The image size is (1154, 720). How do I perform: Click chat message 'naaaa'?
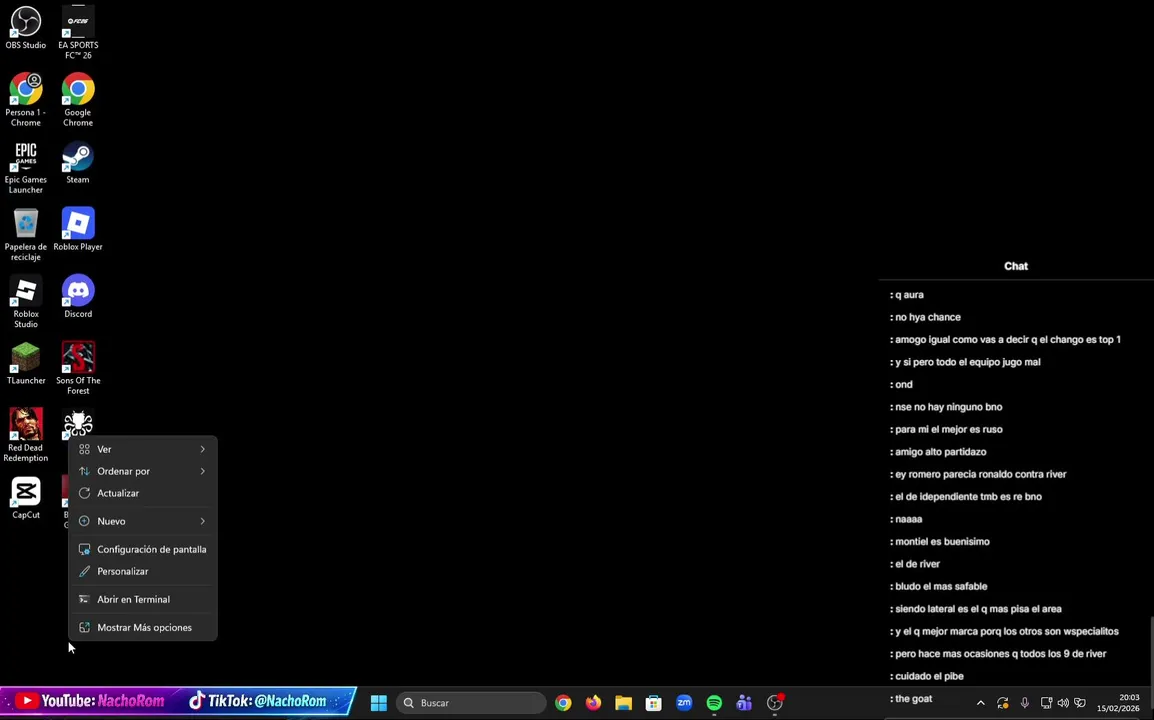[908, 519]
